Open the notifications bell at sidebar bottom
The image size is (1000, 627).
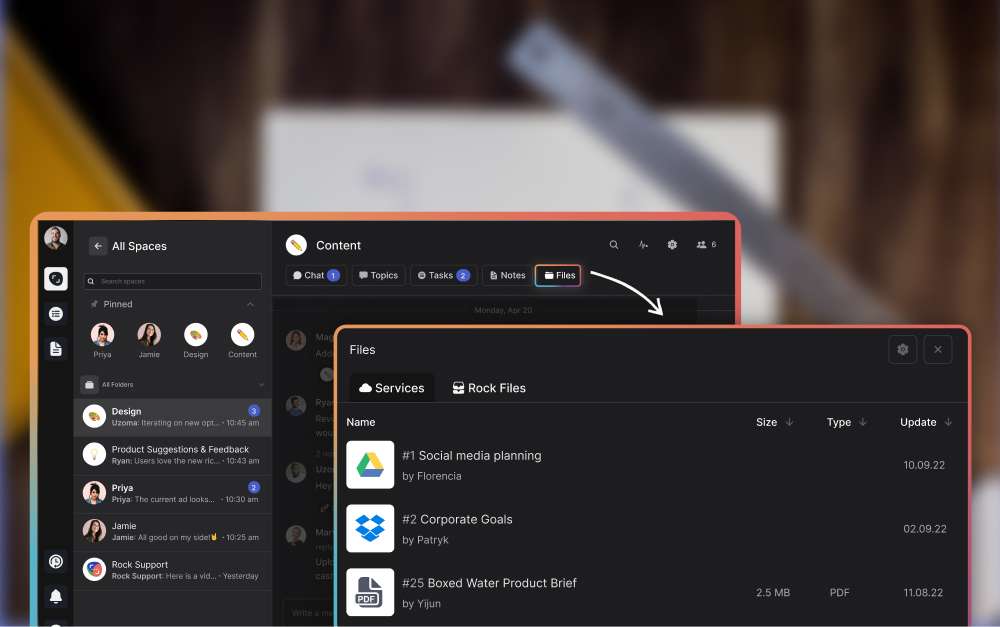click(56, 596)
